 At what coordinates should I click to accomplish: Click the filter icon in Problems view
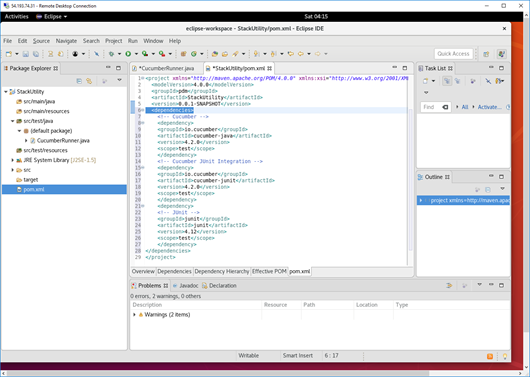[449, 286]
